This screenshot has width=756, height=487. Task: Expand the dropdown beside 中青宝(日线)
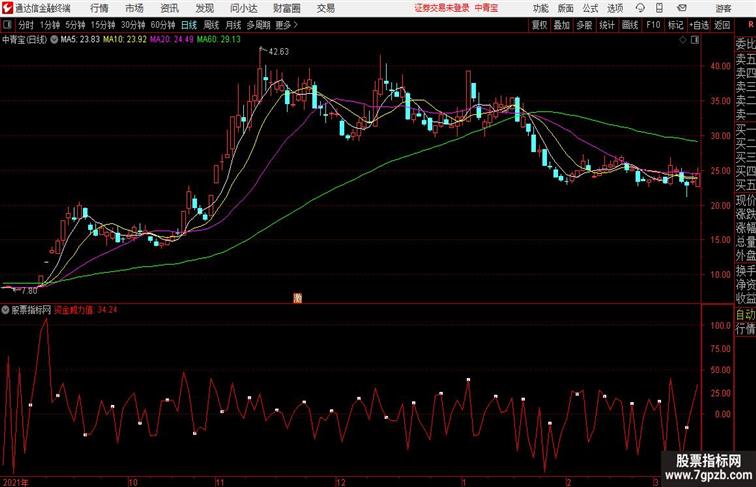click(x=54, y=40)
